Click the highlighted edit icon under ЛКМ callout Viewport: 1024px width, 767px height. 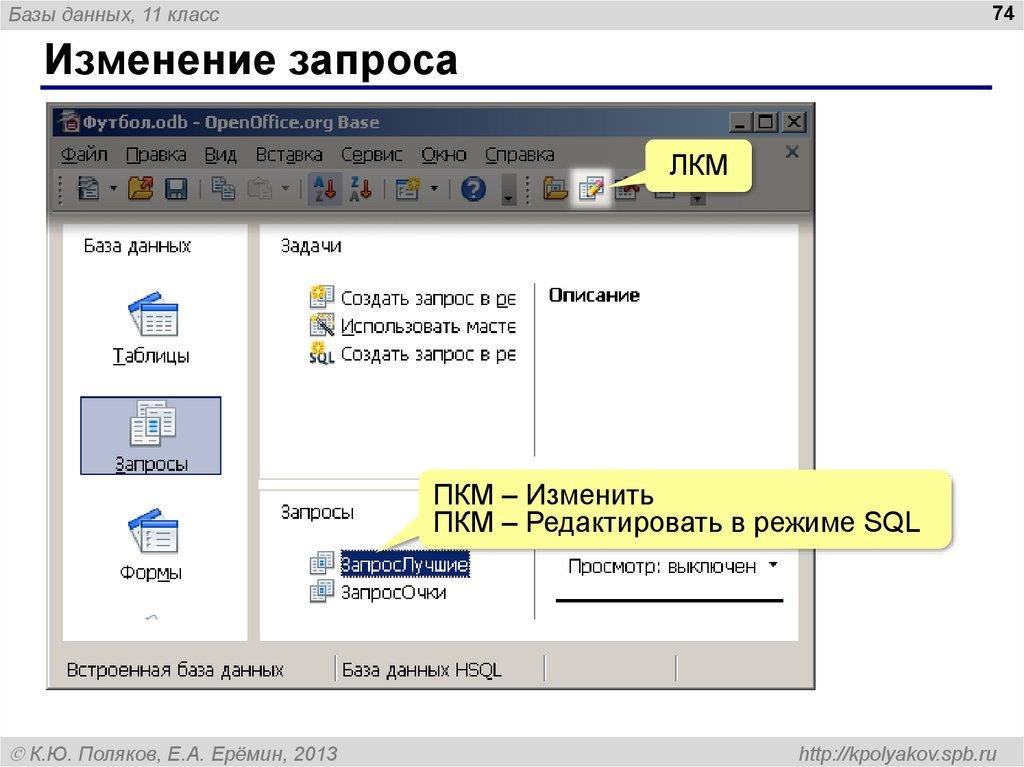click(x=591, y=190)
